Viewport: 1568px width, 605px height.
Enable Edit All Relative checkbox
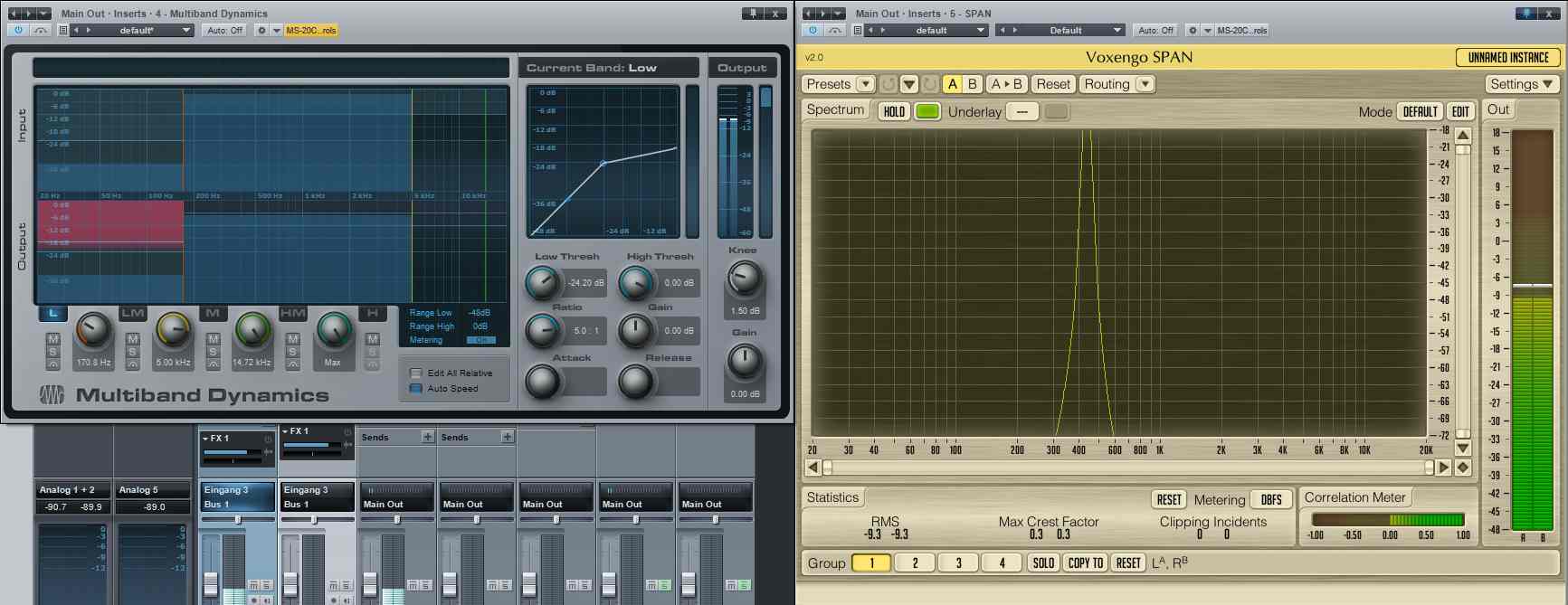[x=416, y=373]
